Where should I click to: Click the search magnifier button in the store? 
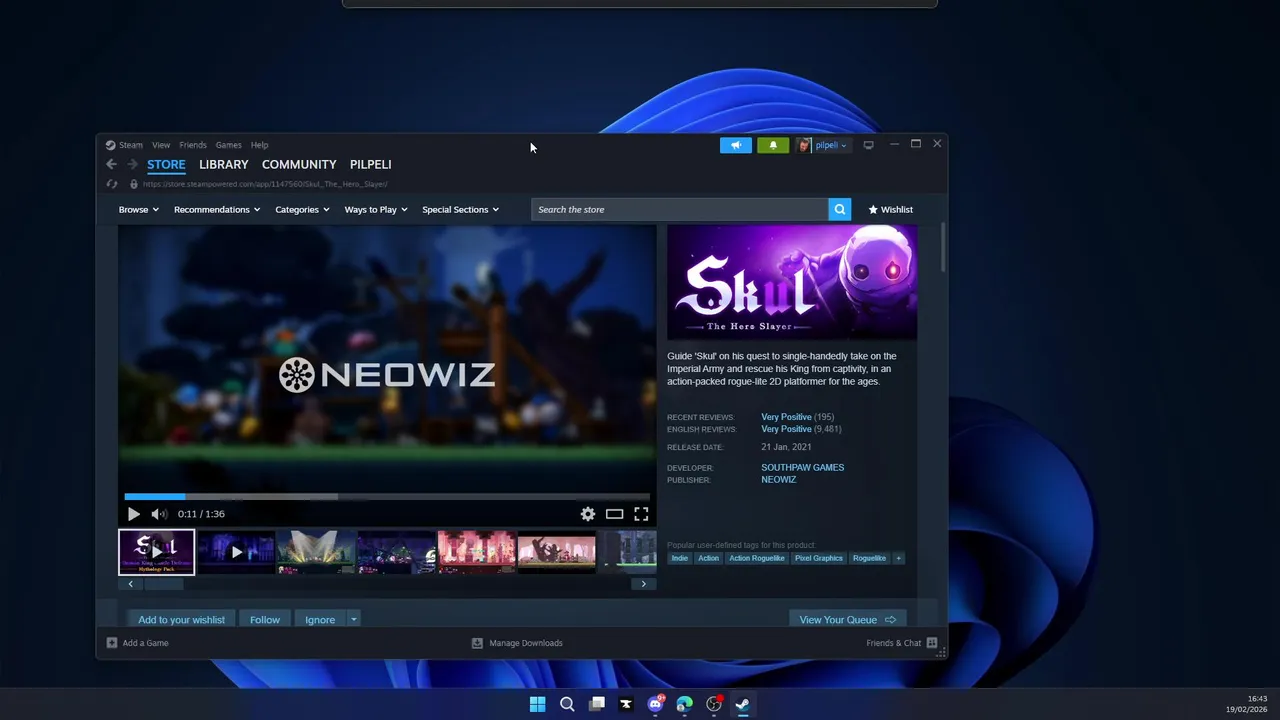point(840,209)
